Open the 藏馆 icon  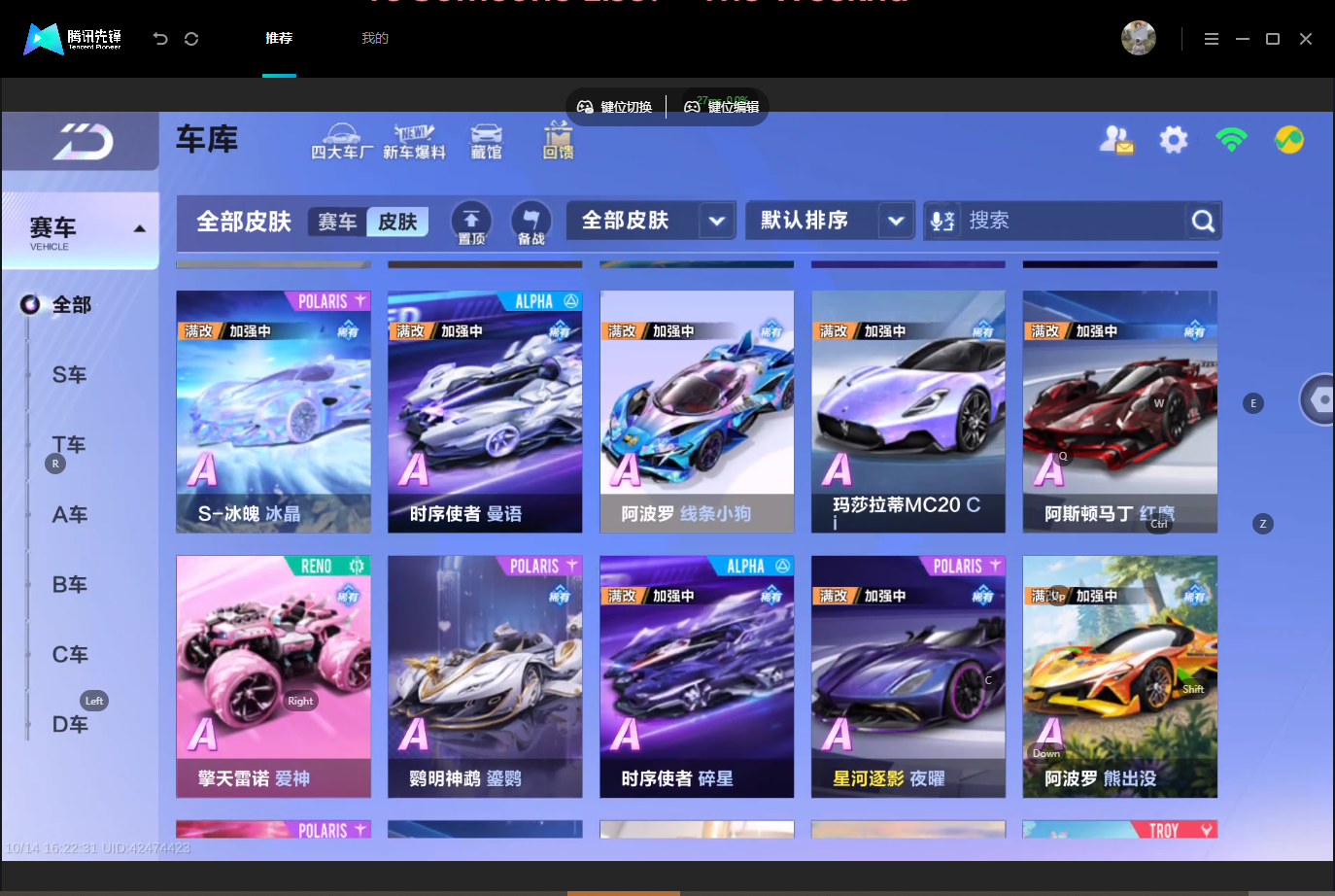pos(487,142)
